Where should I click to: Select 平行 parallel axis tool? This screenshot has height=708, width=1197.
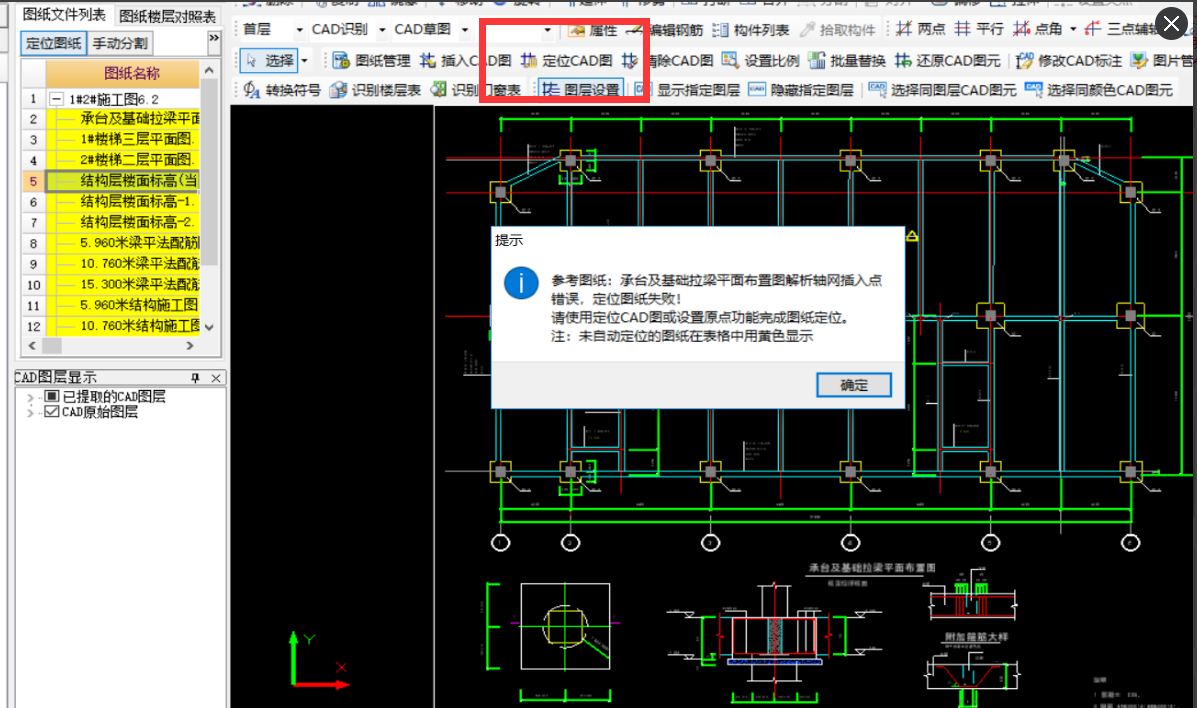coord(979,29)
